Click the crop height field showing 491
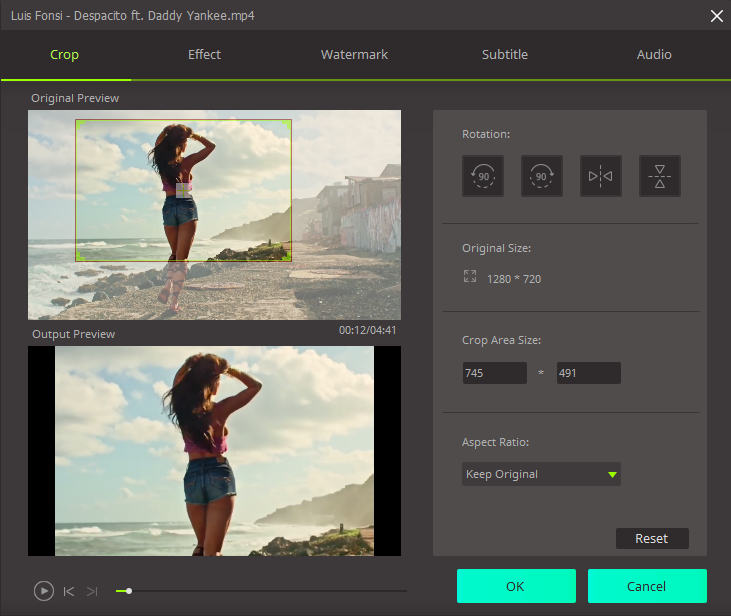This screenshot has width=731, height=616. pyautogui.click(x=588, y=373)
